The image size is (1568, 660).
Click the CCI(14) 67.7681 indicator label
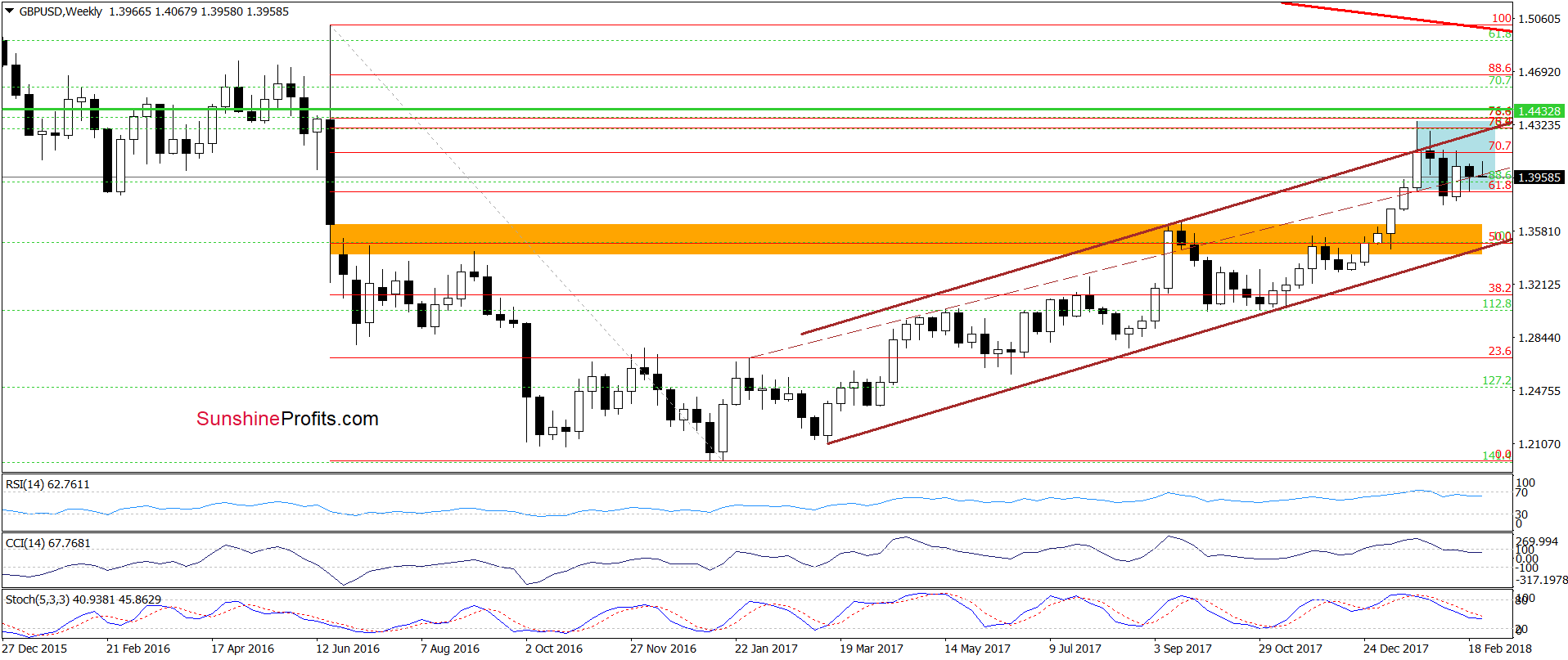pos(47,543)
